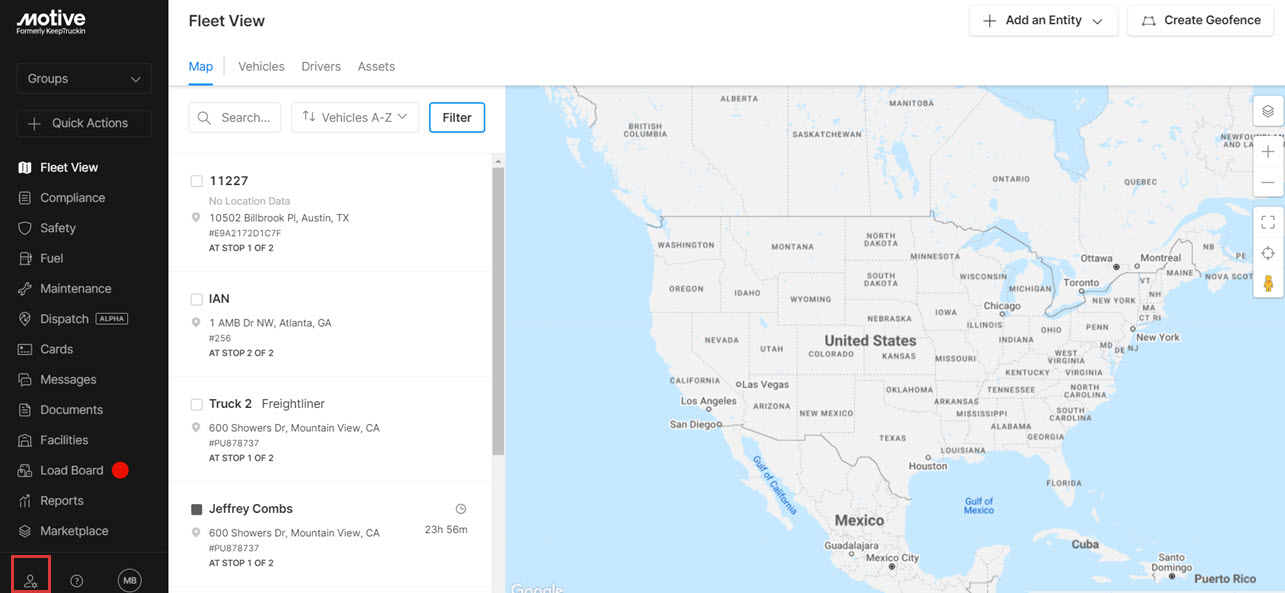Open the Help question mark icon

tap(76, 579)
